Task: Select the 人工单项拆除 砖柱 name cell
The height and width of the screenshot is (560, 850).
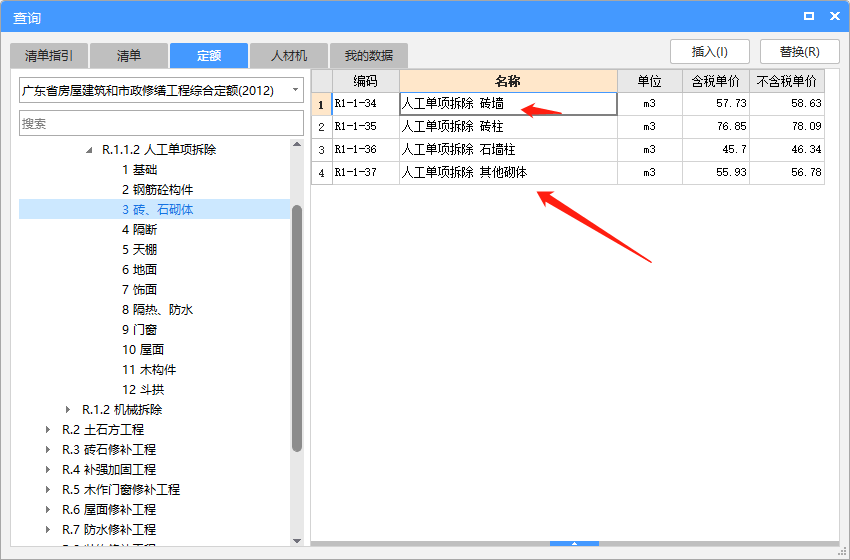Action: pos(508,127)
